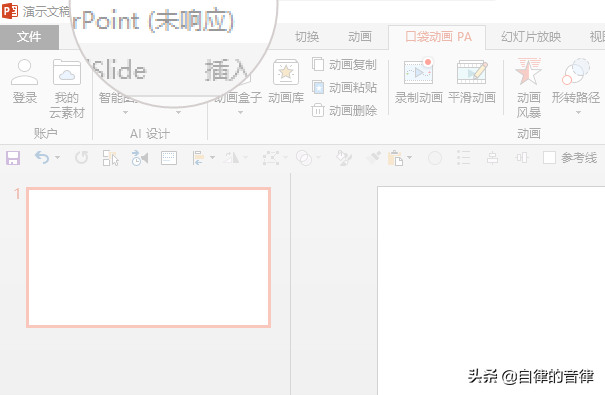The image size is (605, 395).
Task: Click the align objects icon
Action: click(x=198, y=158)
